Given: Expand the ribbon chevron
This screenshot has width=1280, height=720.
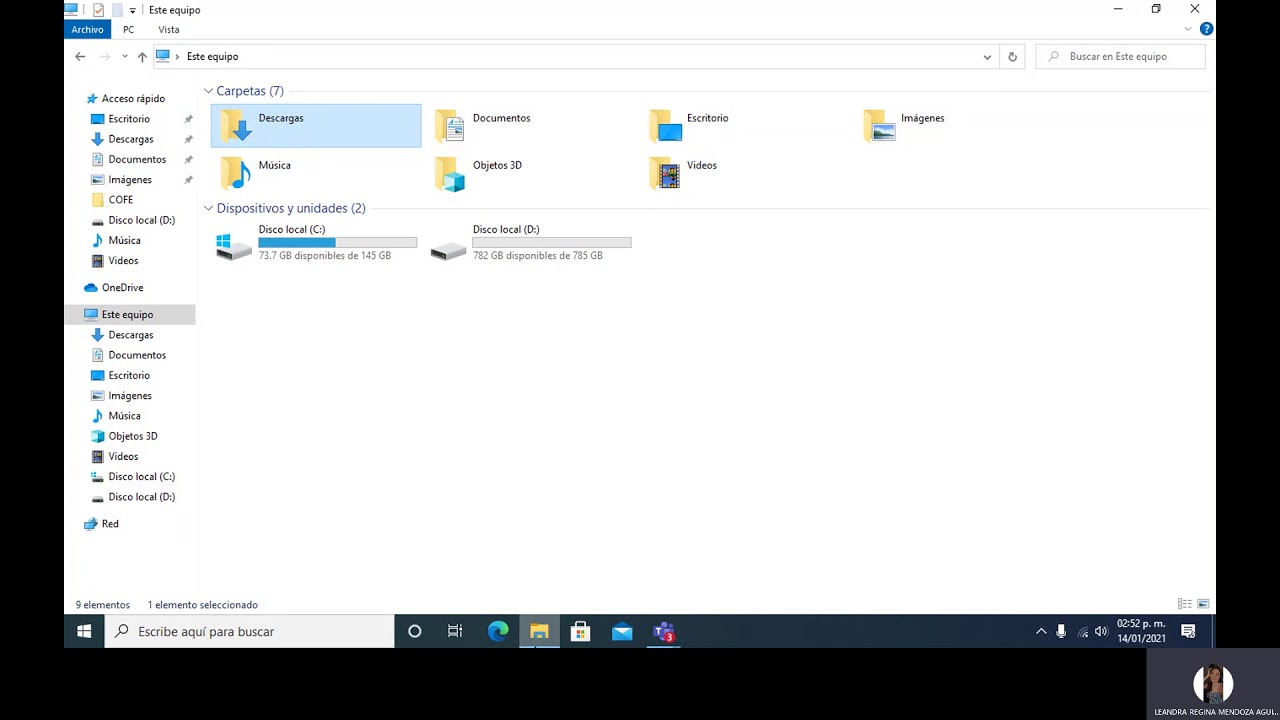Looking at the screenshot, I should pos(1188,29).
